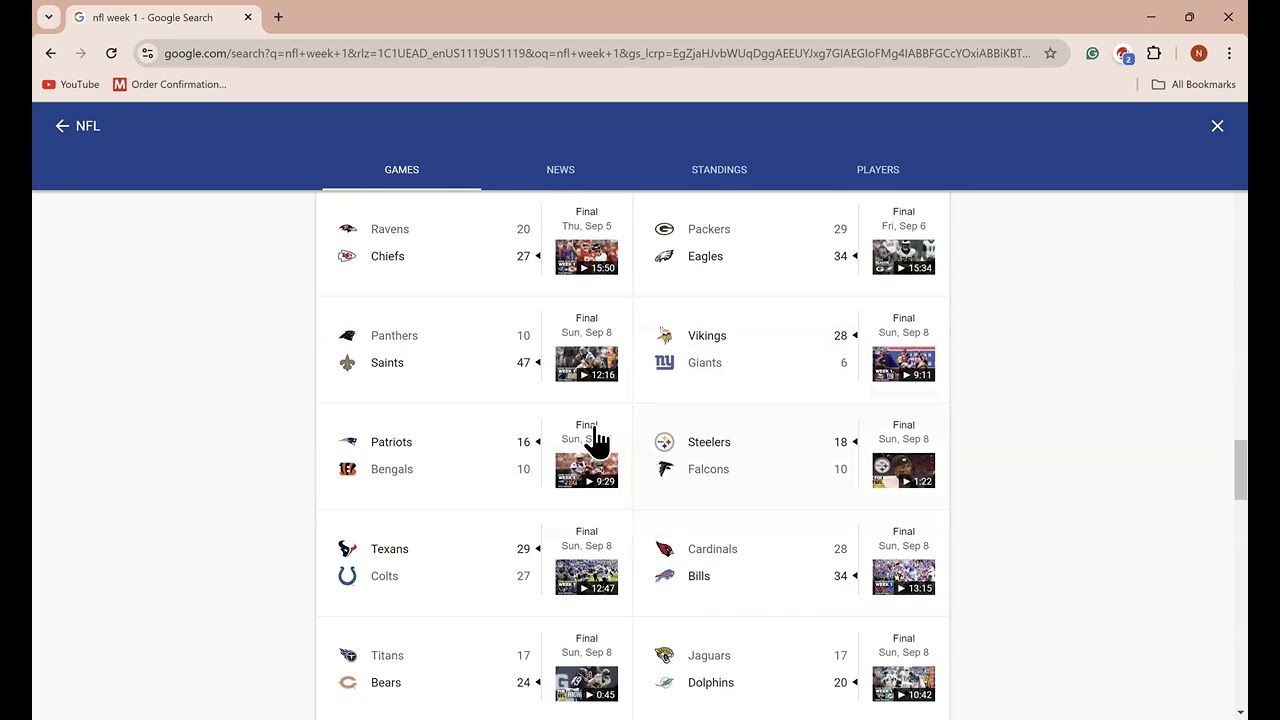Click the address bar URL field
The image size is (1280, 720).
597,53
